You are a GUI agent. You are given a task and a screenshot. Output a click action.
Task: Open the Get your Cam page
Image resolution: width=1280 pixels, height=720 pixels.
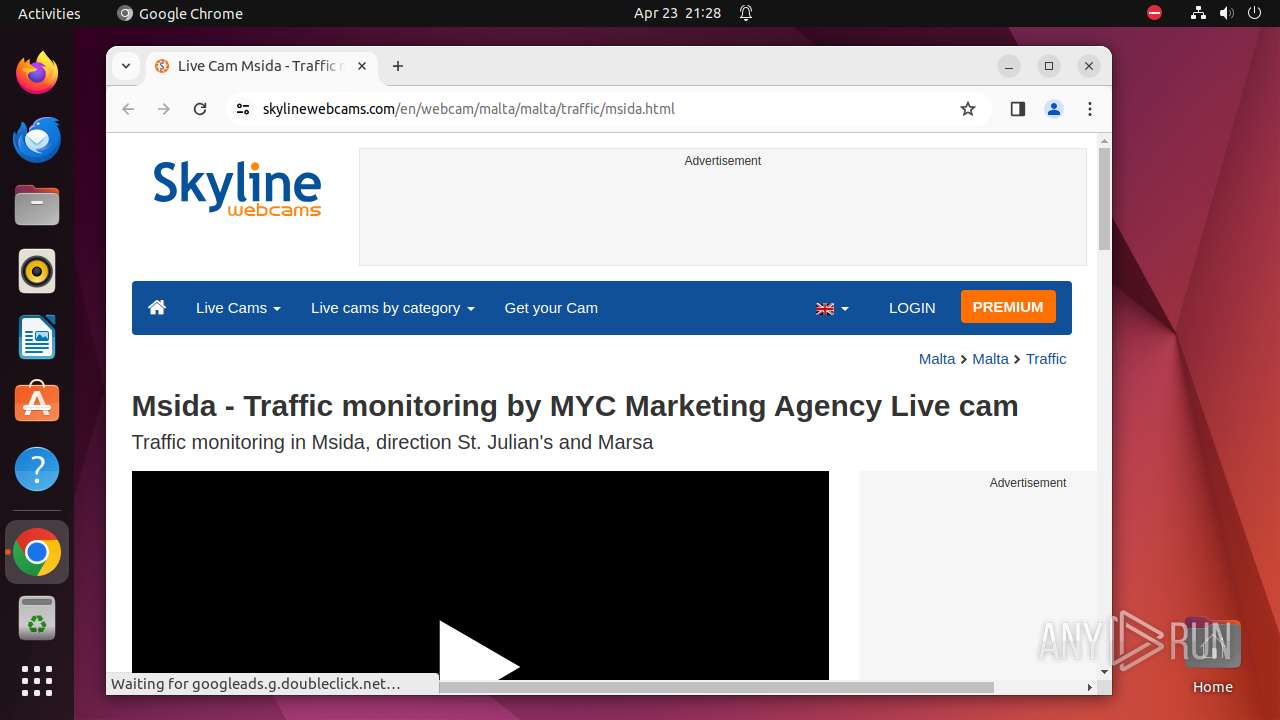pos(551,308)
